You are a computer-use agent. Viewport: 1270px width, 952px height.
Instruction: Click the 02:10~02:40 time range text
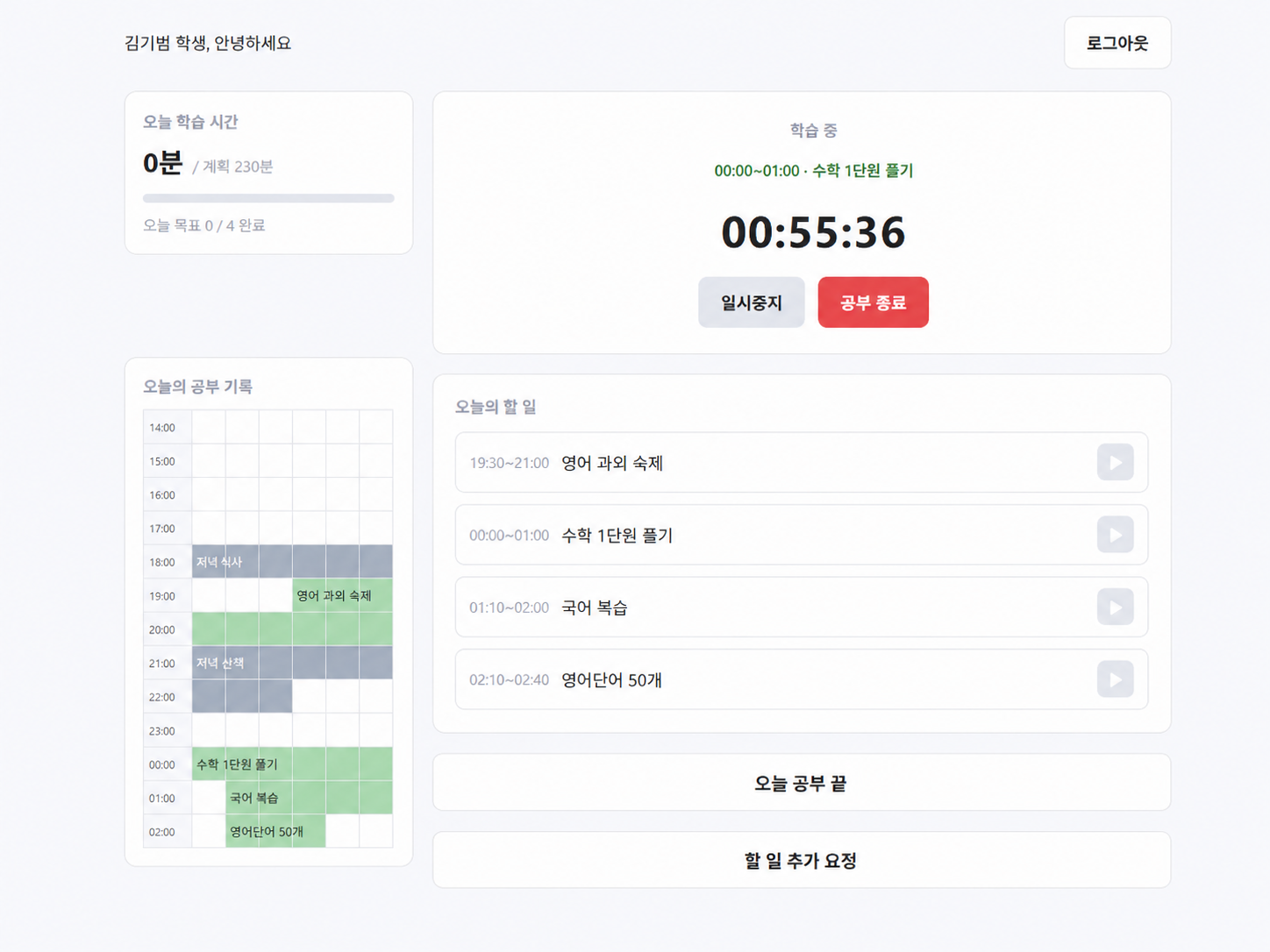[x=510, y=680]
